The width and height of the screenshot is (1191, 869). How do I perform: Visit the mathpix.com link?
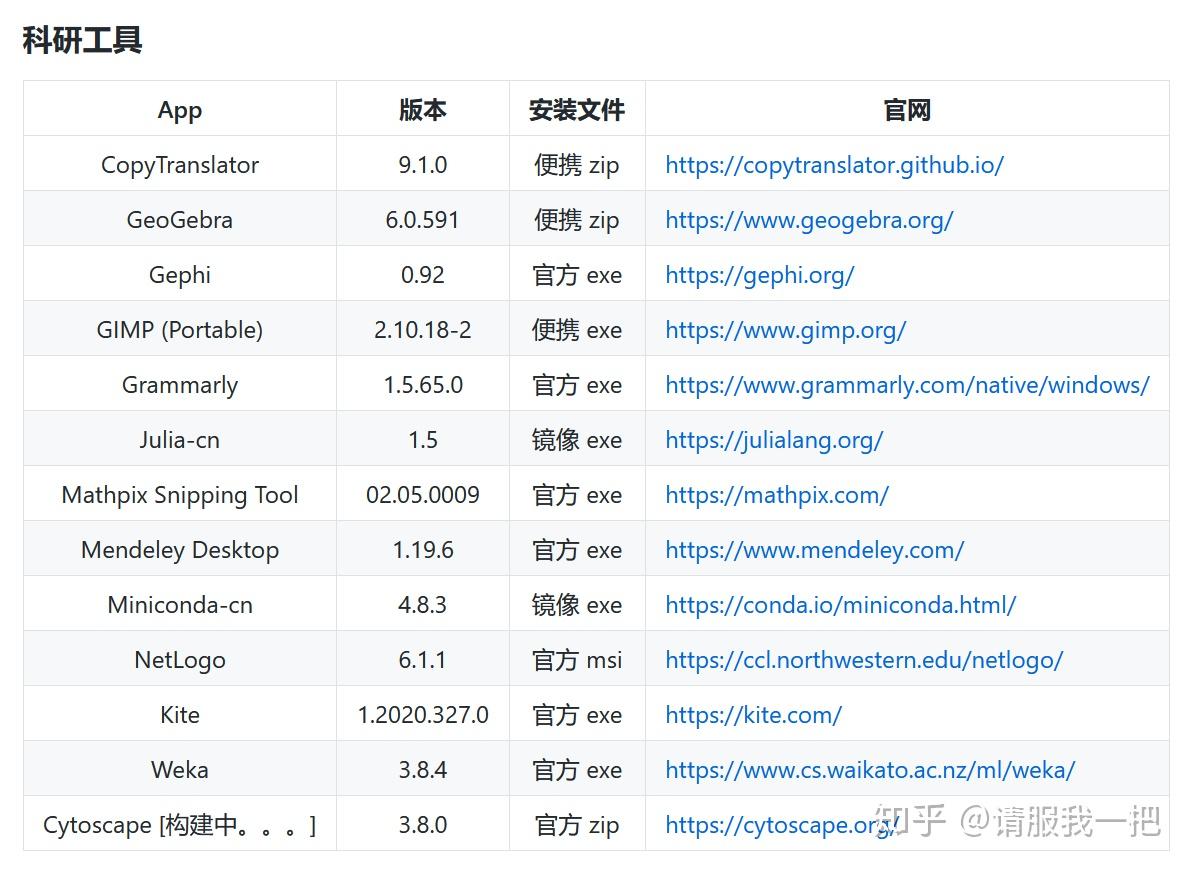coord(777,495)
